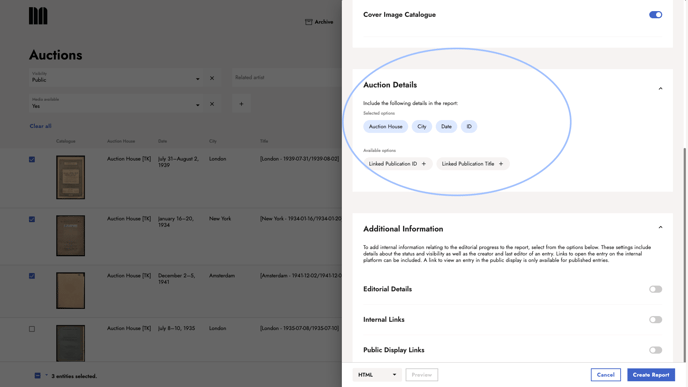This screenshot has height=387, width=688.
Task: Open London 1939 catalogue thumbnail
Action: click(70, 177)
